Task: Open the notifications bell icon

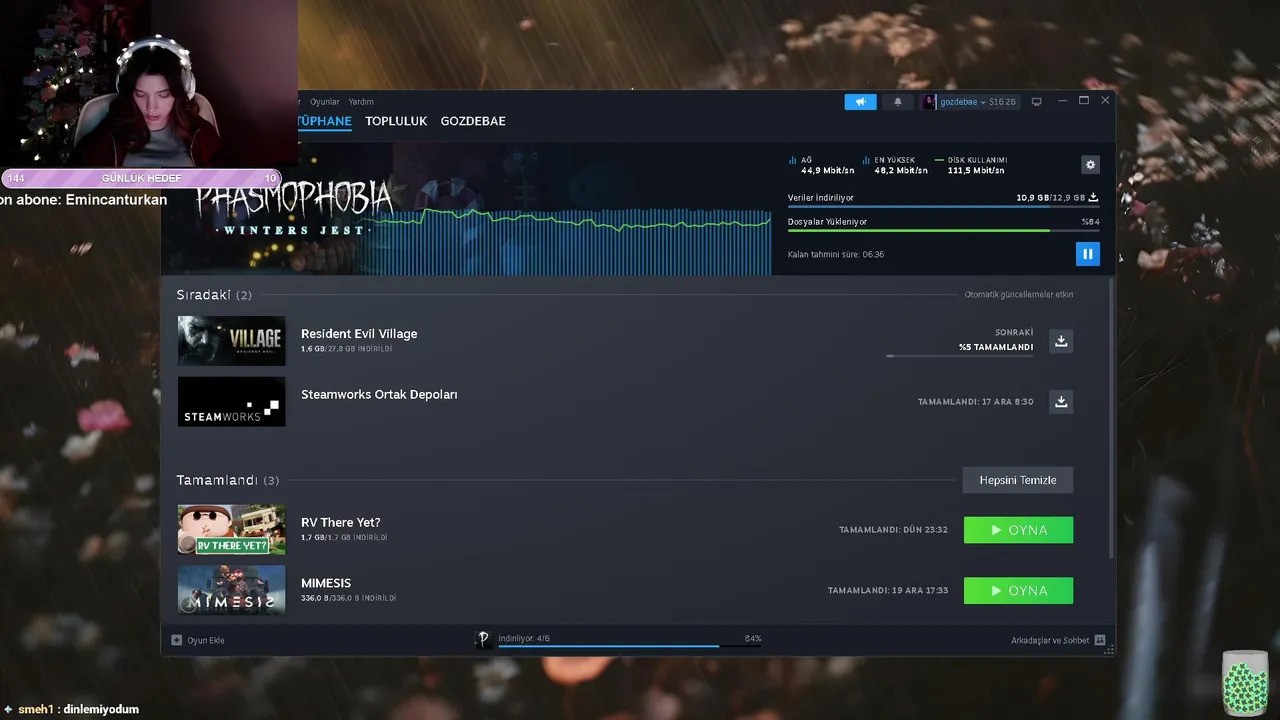Action: [897, 102]
